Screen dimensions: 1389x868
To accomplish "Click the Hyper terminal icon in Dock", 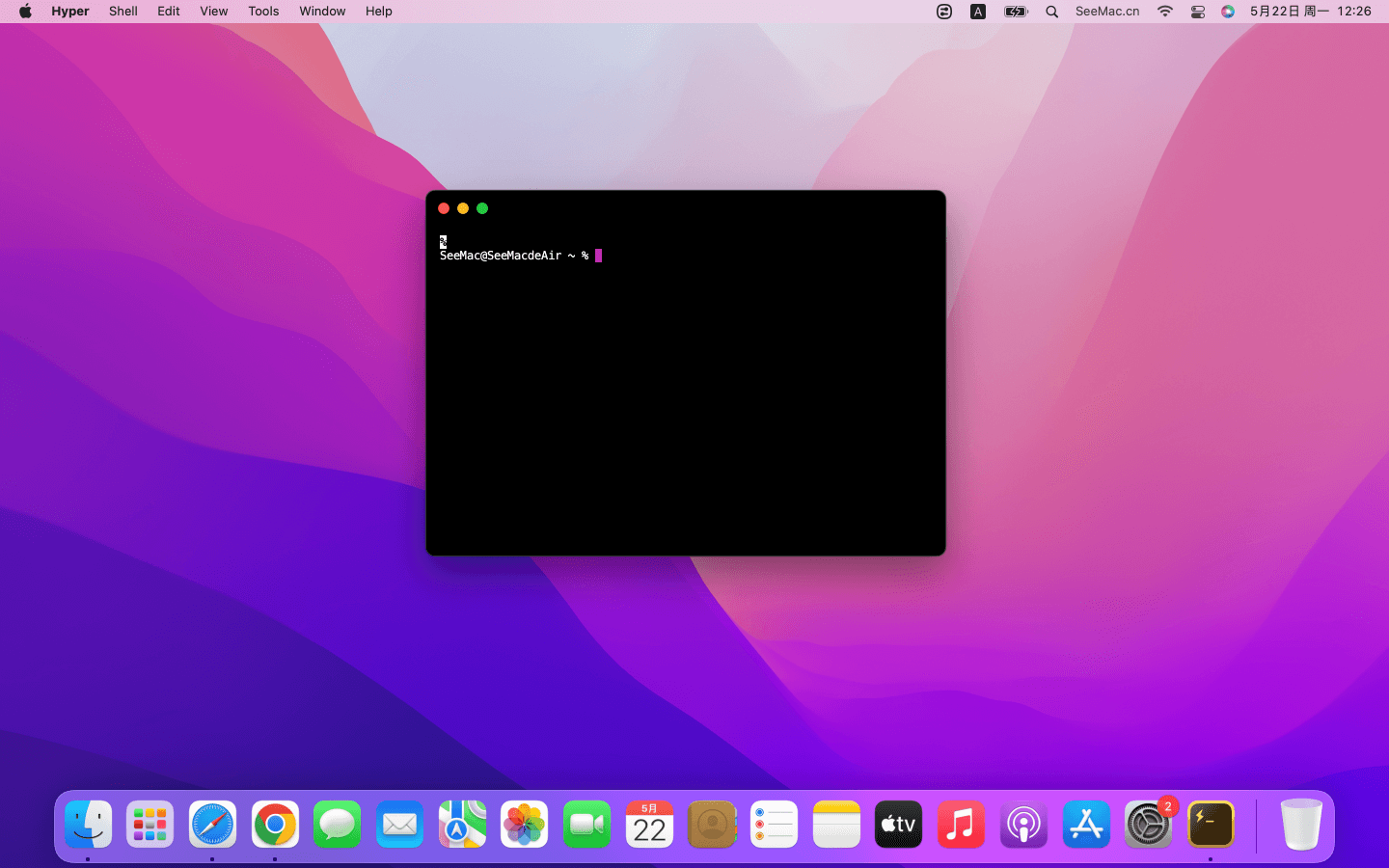I will click(1210, 825).
